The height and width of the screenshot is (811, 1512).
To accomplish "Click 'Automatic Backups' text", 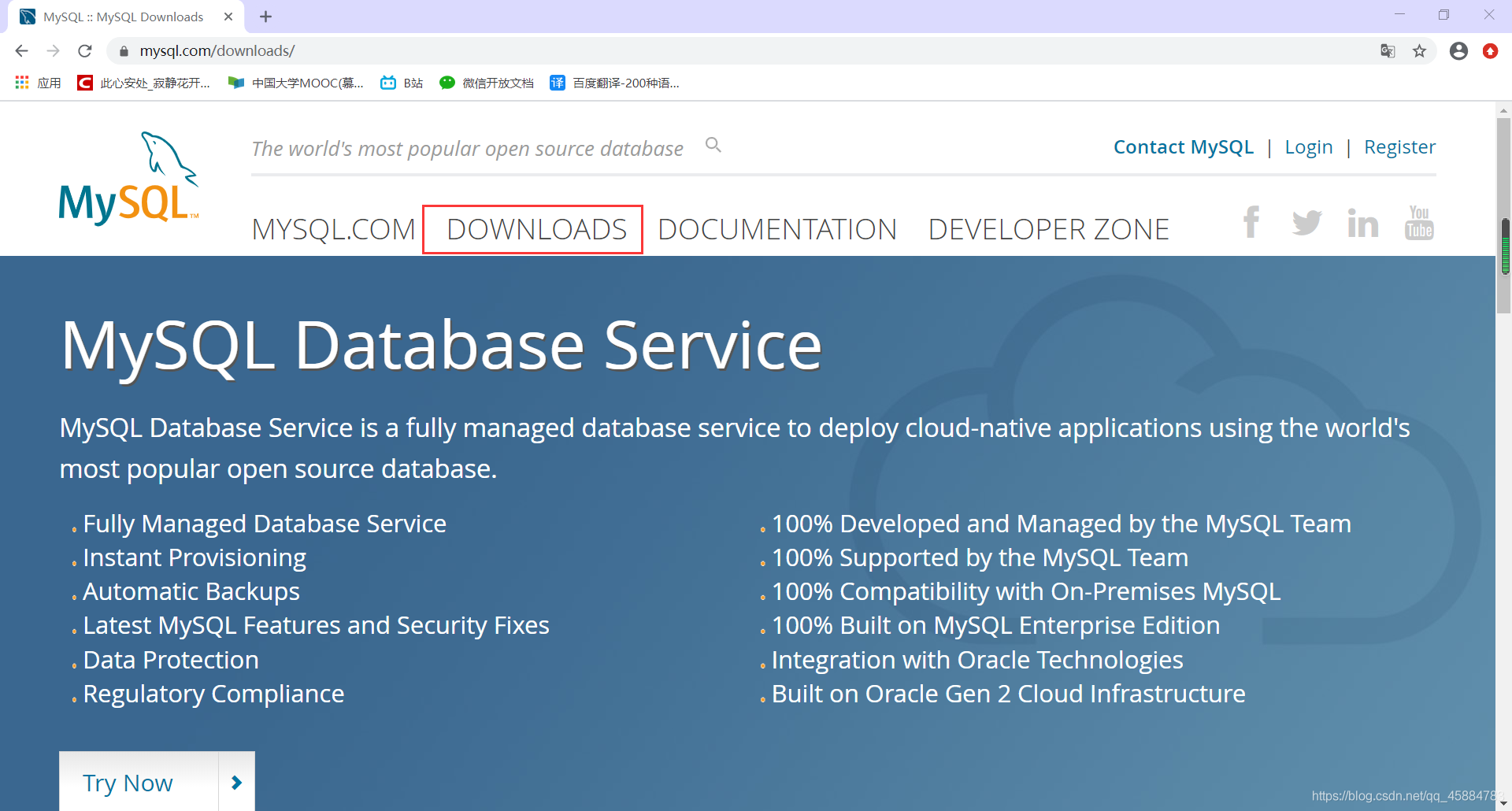I will coord(191,591).
